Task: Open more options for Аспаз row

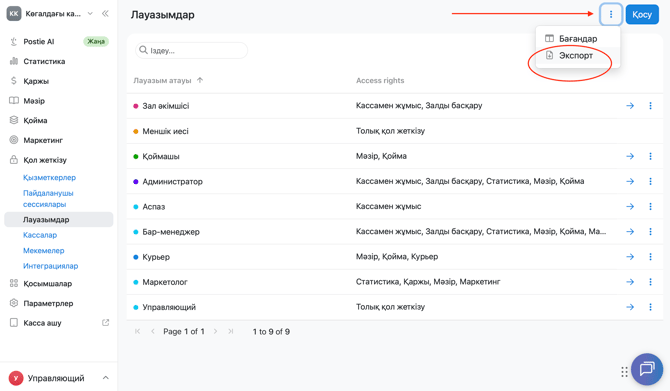Action: pos(650,206)
